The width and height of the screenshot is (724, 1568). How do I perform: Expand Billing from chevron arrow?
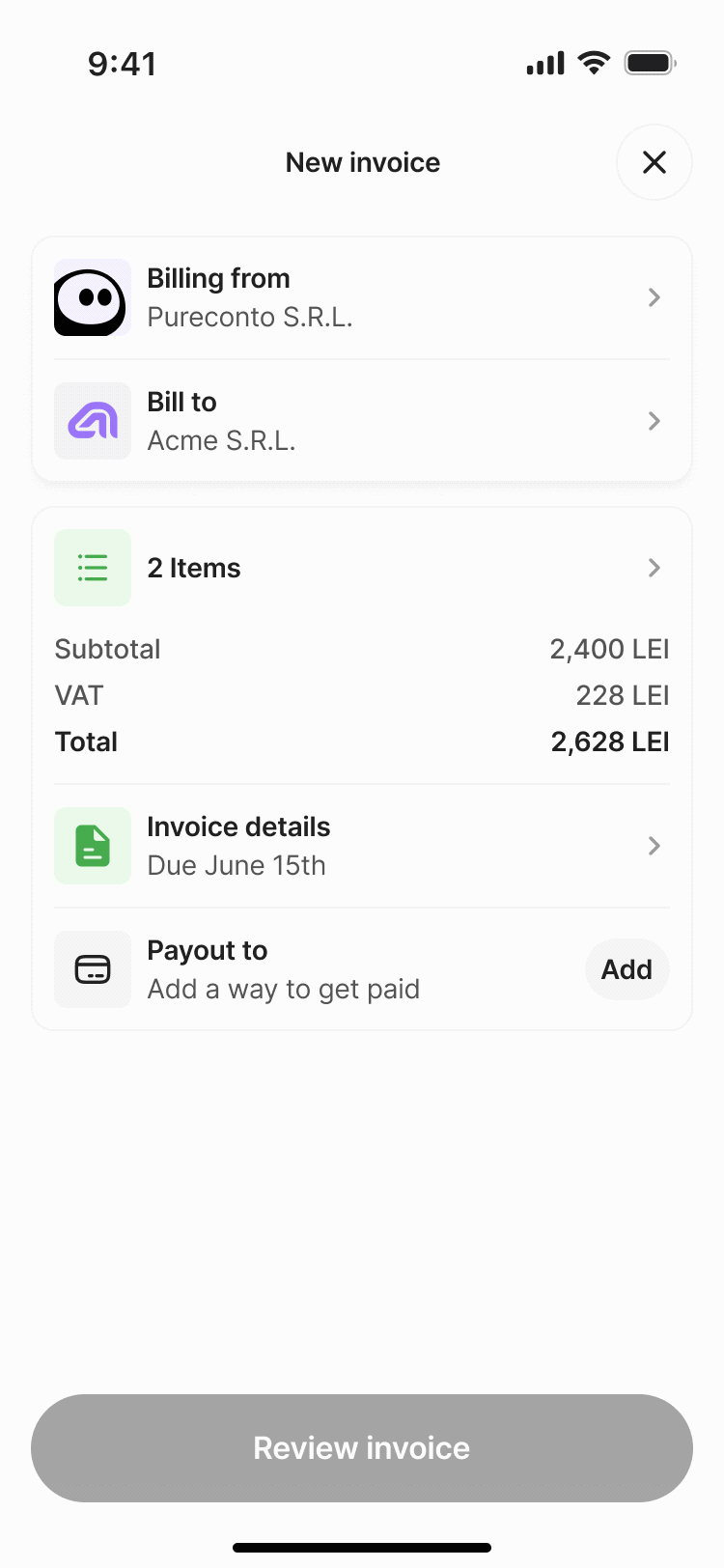654,297
